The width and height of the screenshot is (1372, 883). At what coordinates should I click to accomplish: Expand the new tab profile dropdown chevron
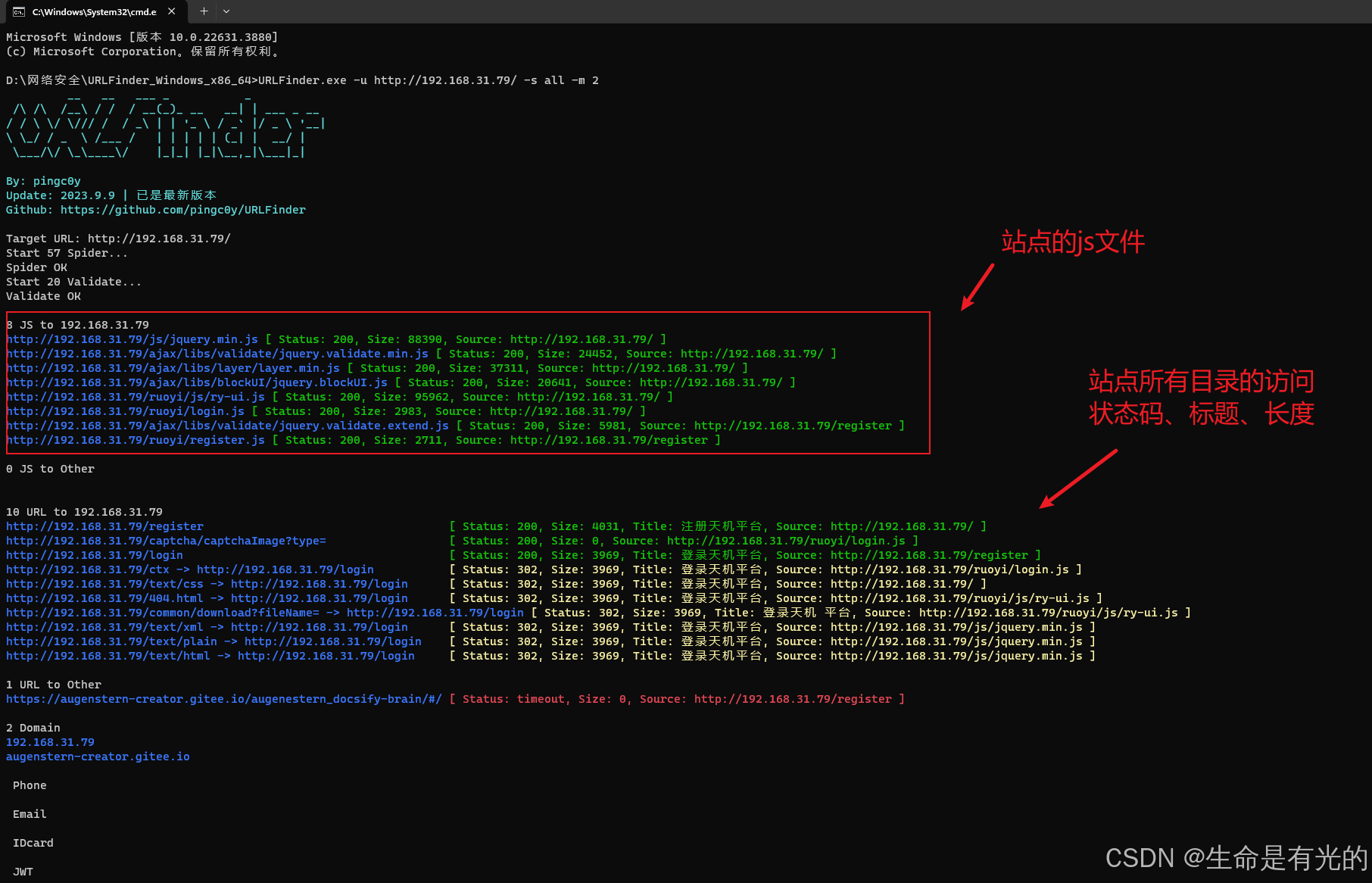(226, 11)
